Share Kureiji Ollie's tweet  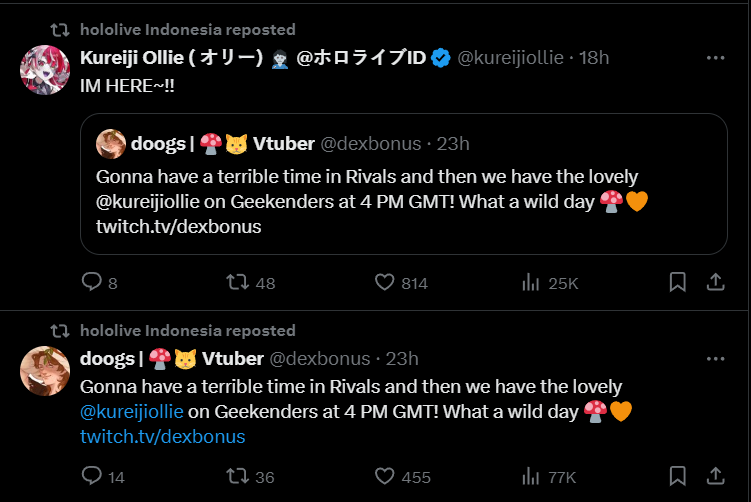coord(715,283)
